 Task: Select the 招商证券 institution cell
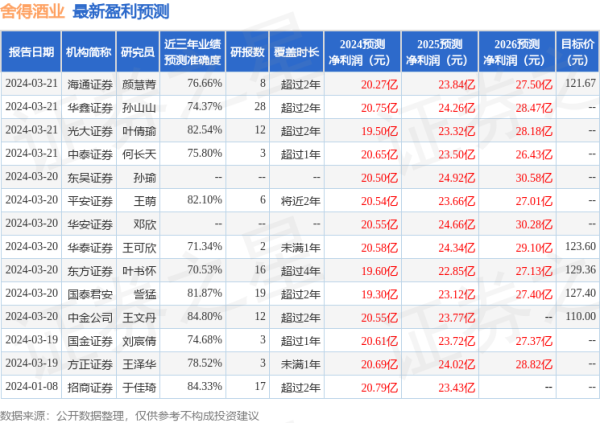coord(90,388)
